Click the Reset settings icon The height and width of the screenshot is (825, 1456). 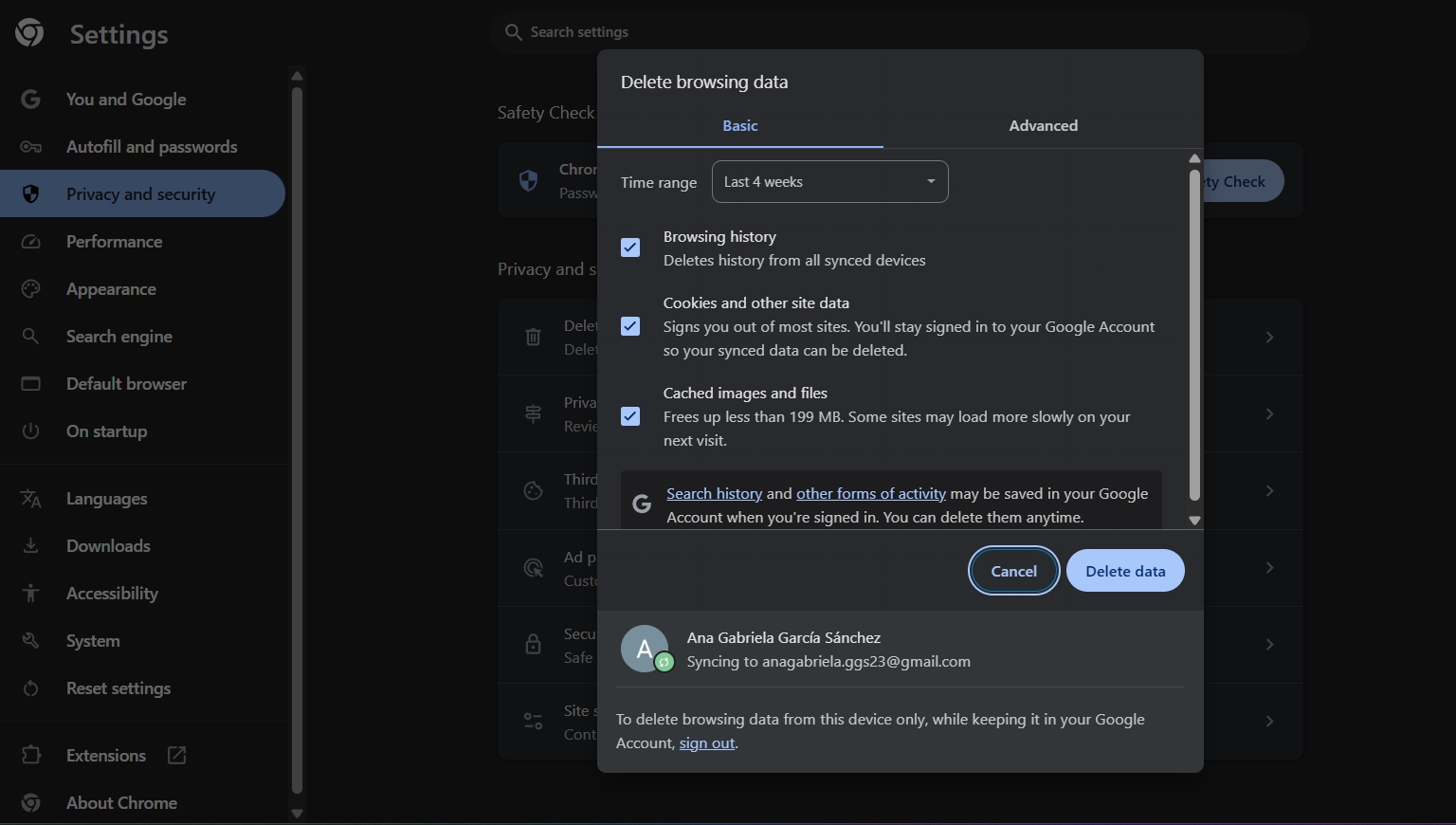coord(30,688)
